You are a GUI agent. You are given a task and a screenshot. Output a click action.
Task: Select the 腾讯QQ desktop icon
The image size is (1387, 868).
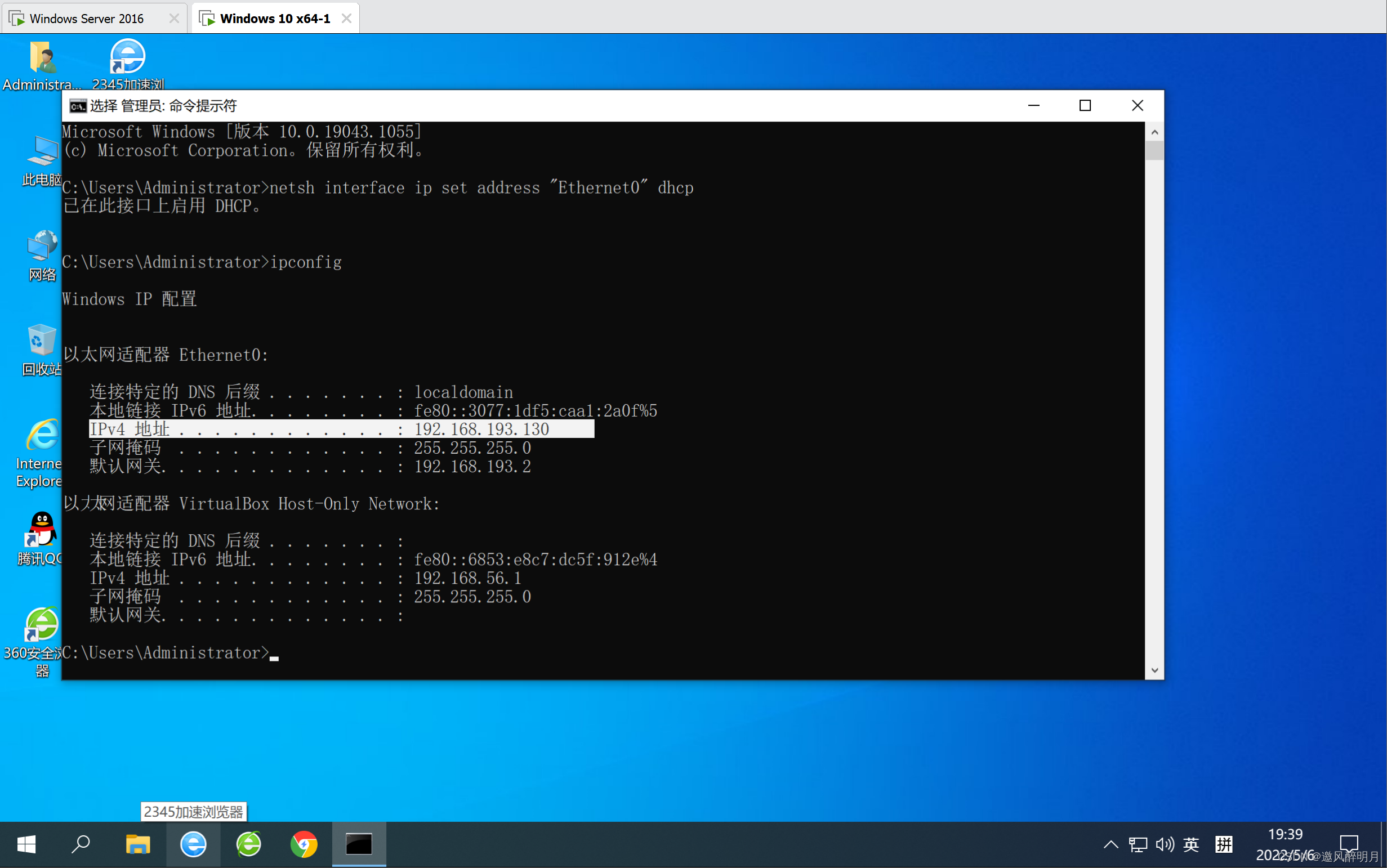(40, 539)
